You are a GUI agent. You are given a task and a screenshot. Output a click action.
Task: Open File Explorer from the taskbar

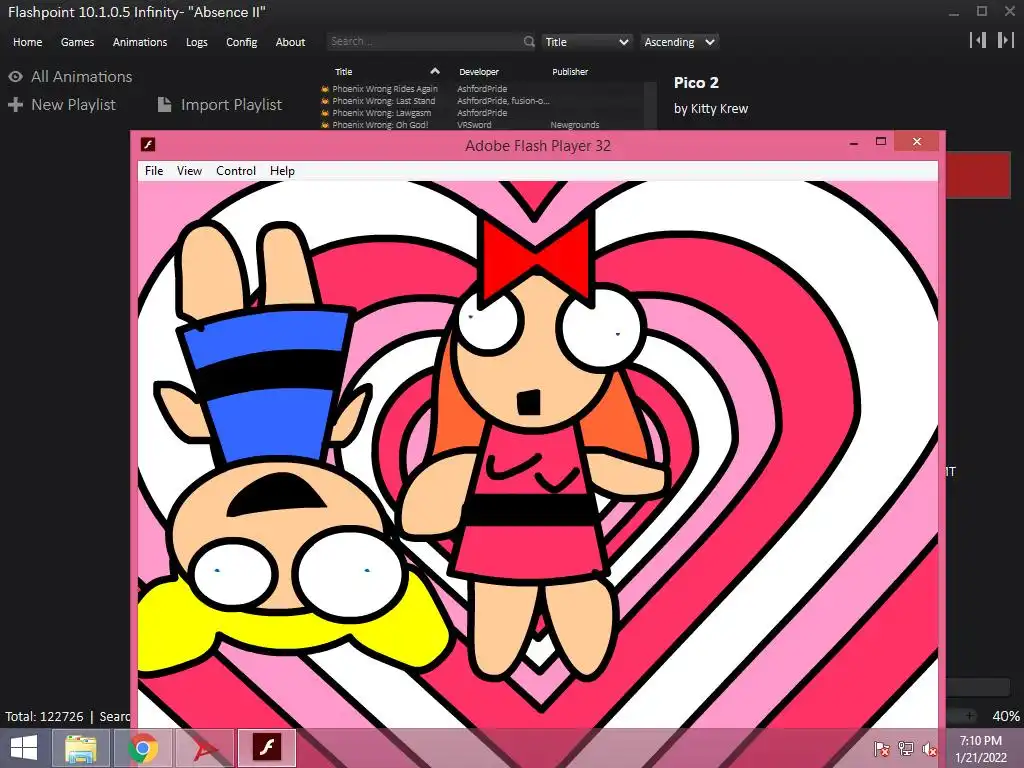[81, 747]
